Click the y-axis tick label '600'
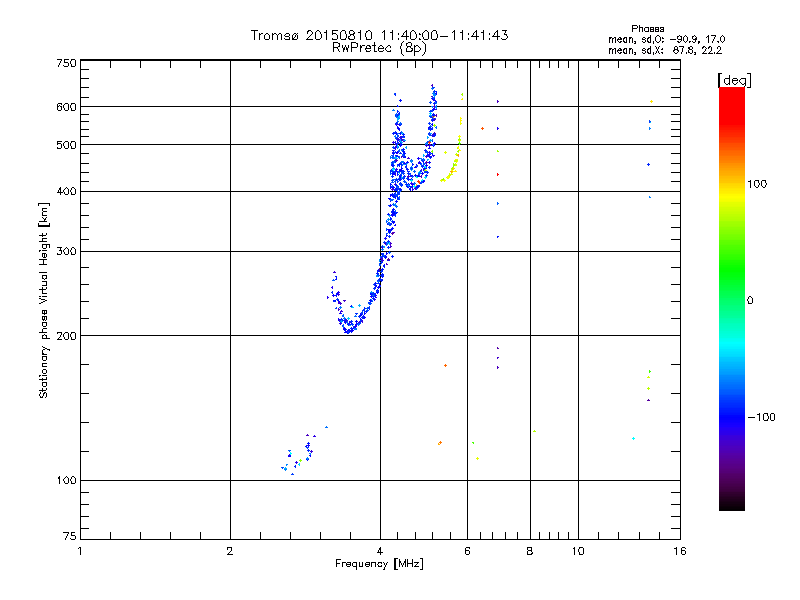The height and width of the screenshot is (600, 800). click(66, 107)
